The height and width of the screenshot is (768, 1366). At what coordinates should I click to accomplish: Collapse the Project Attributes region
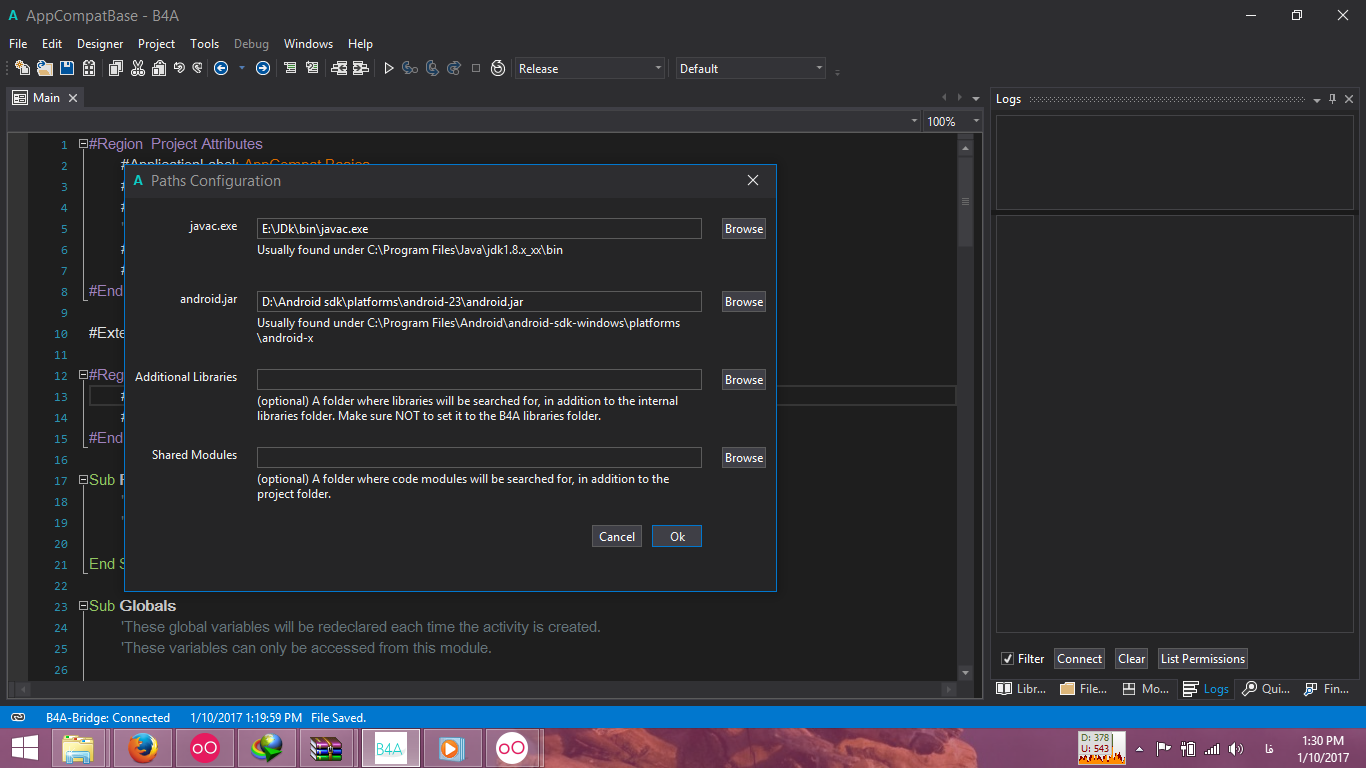point(84,144)
